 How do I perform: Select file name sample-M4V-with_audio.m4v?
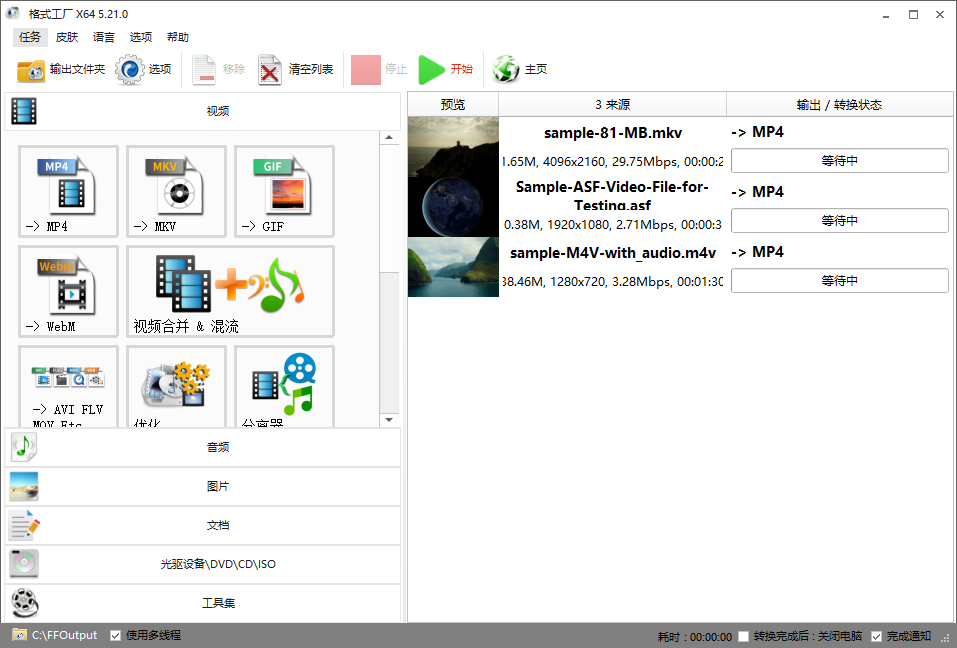613,253
